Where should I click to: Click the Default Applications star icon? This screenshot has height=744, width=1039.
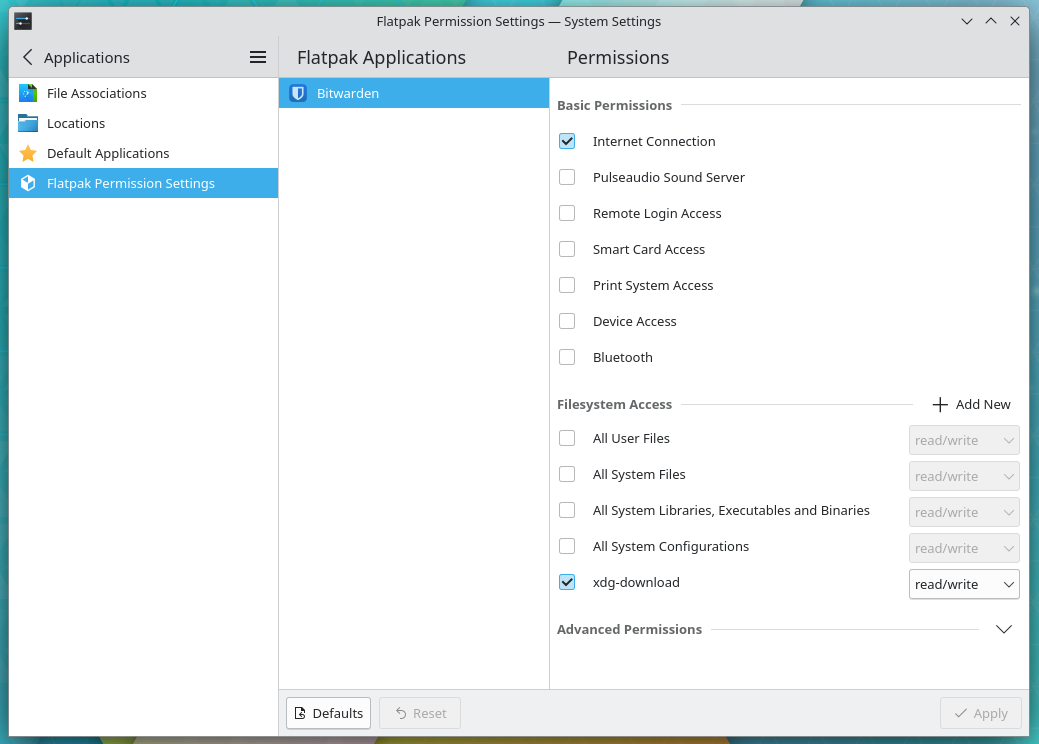(x=26, y=154)
